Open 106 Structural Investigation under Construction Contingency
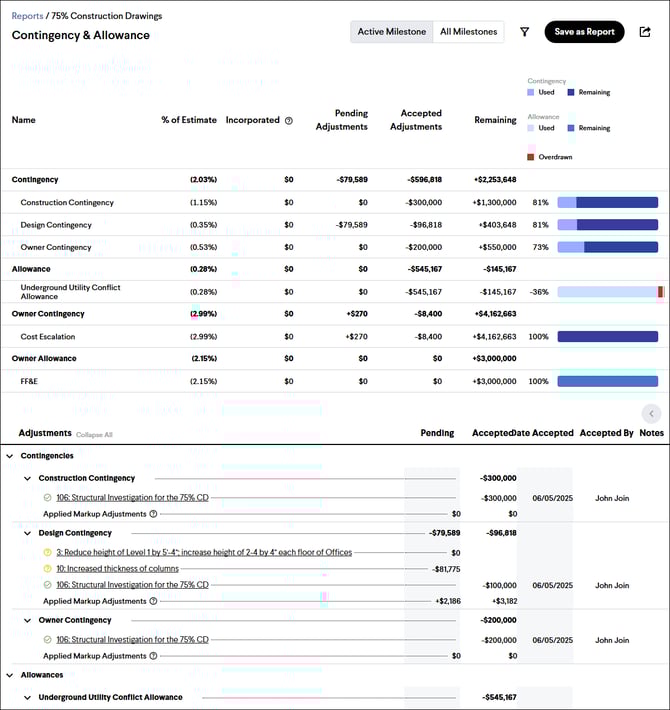Viewport: 670px width, 710px height. (x=132, y=498)
